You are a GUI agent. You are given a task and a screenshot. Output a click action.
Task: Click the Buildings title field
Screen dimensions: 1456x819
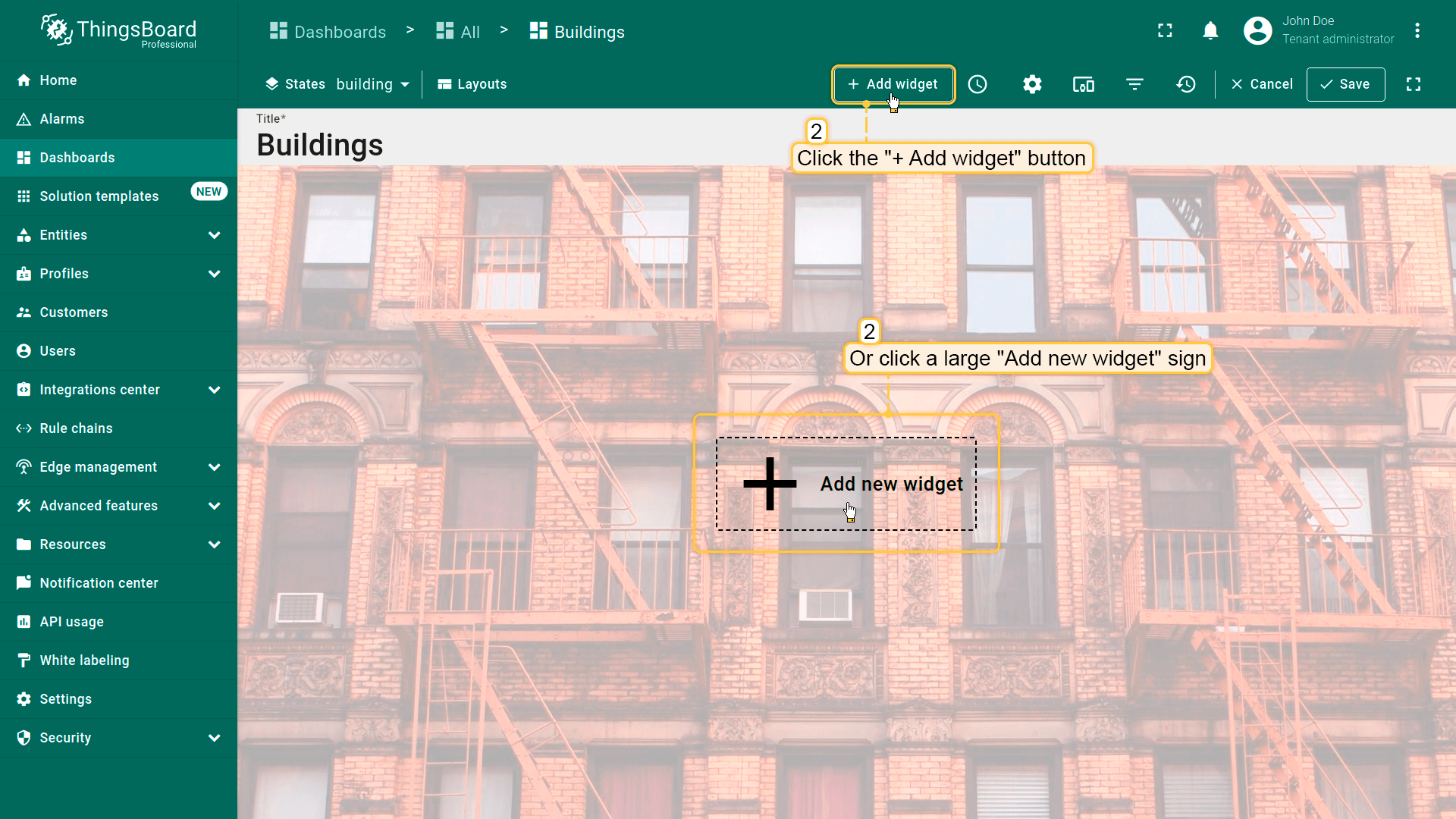click(x=319, y=145)
